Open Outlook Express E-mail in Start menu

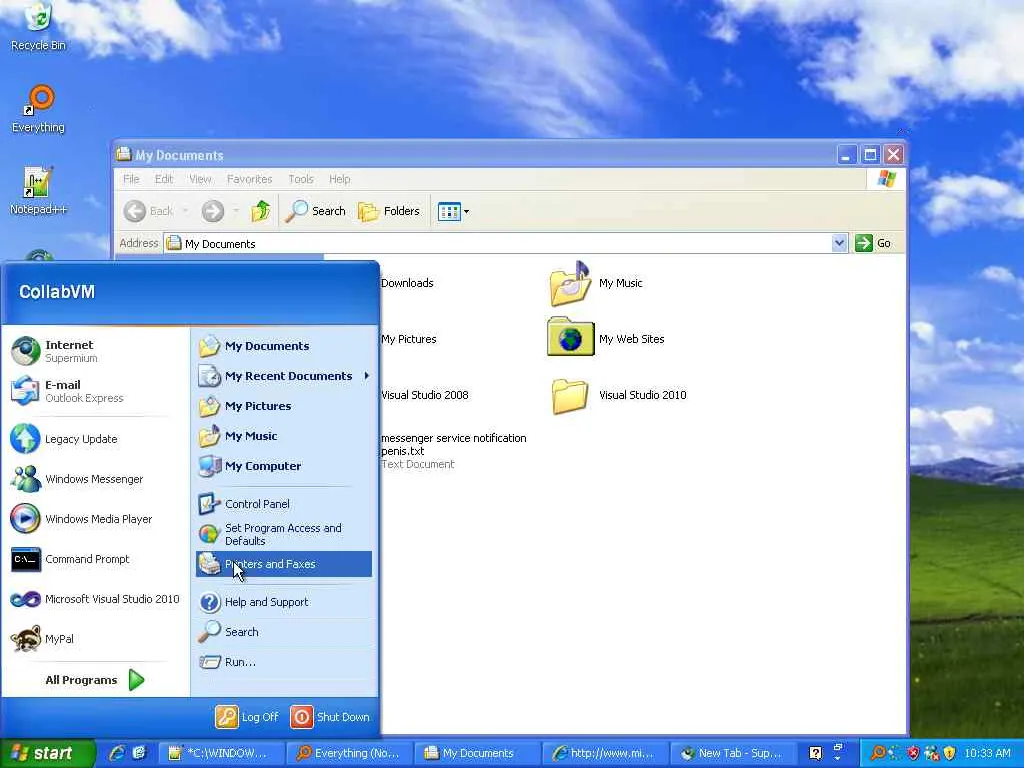[x=84, y=391]
